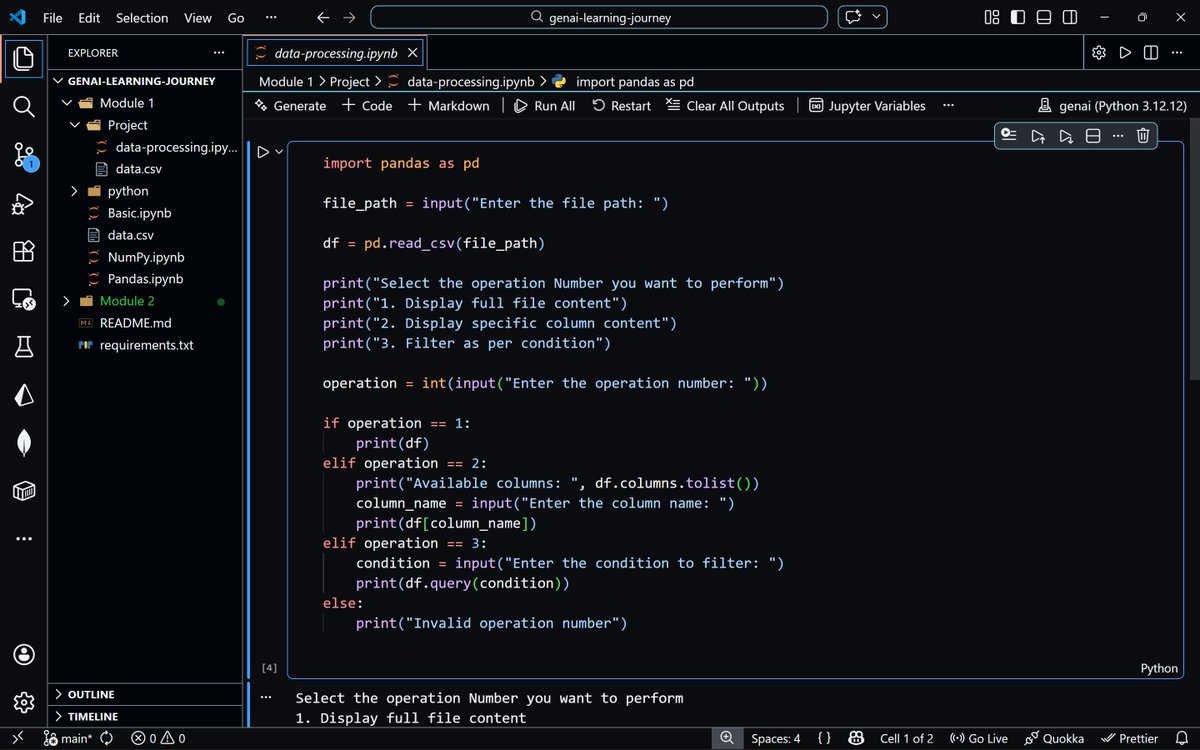Split the editor to the right

[x=1151, y=52]
